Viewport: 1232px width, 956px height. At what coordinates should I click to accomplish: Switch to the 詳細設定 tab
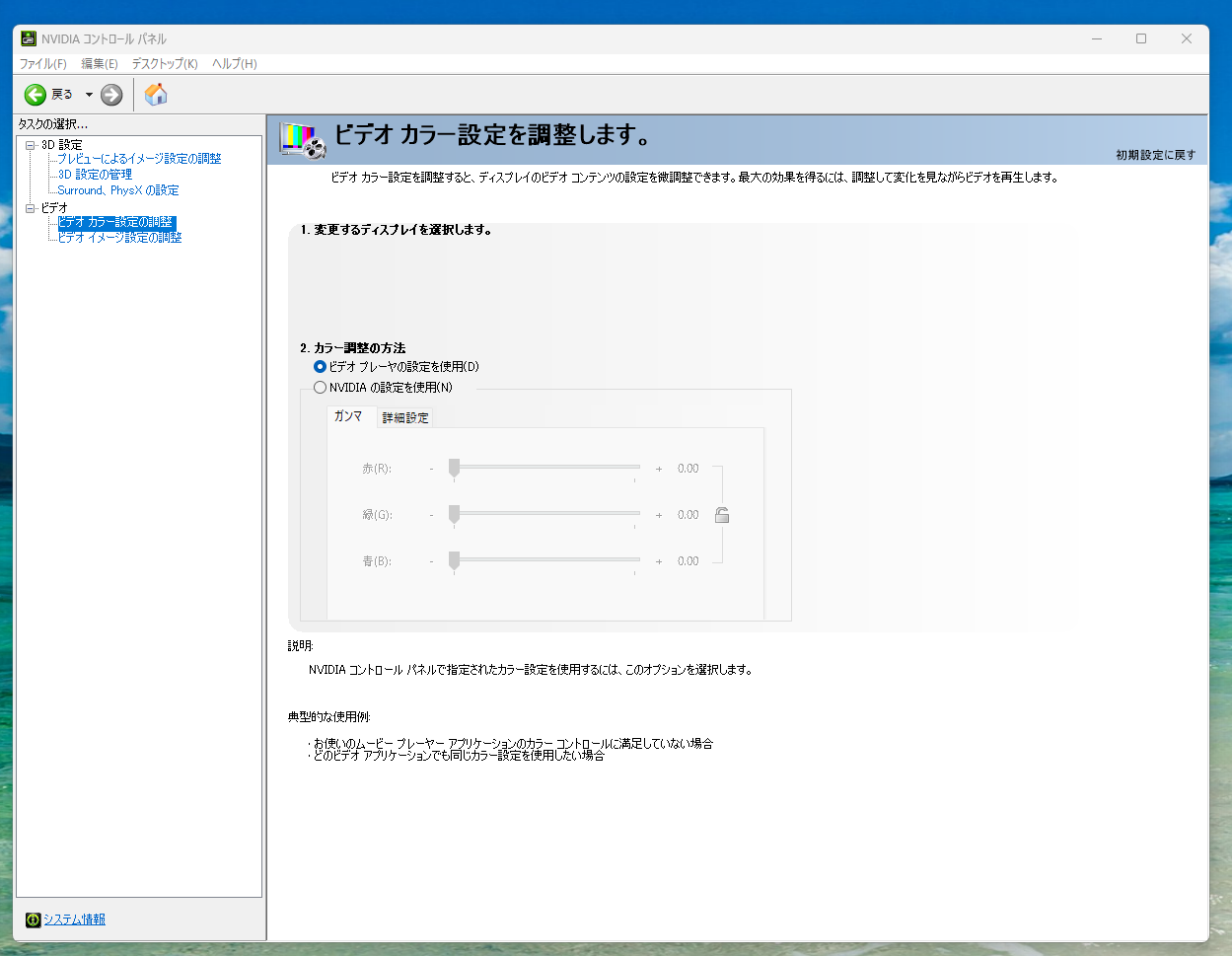click(x=405, y=418)
